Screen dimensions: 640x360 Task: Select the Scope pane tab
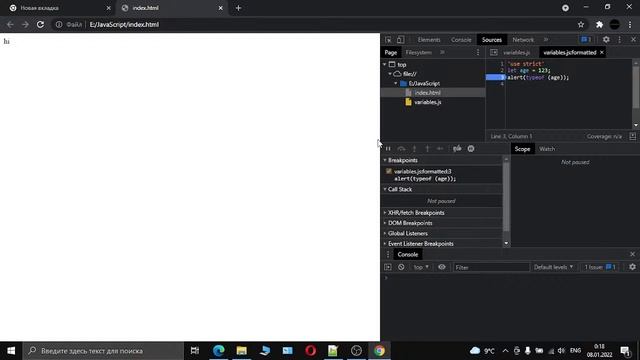coord(522,149)
